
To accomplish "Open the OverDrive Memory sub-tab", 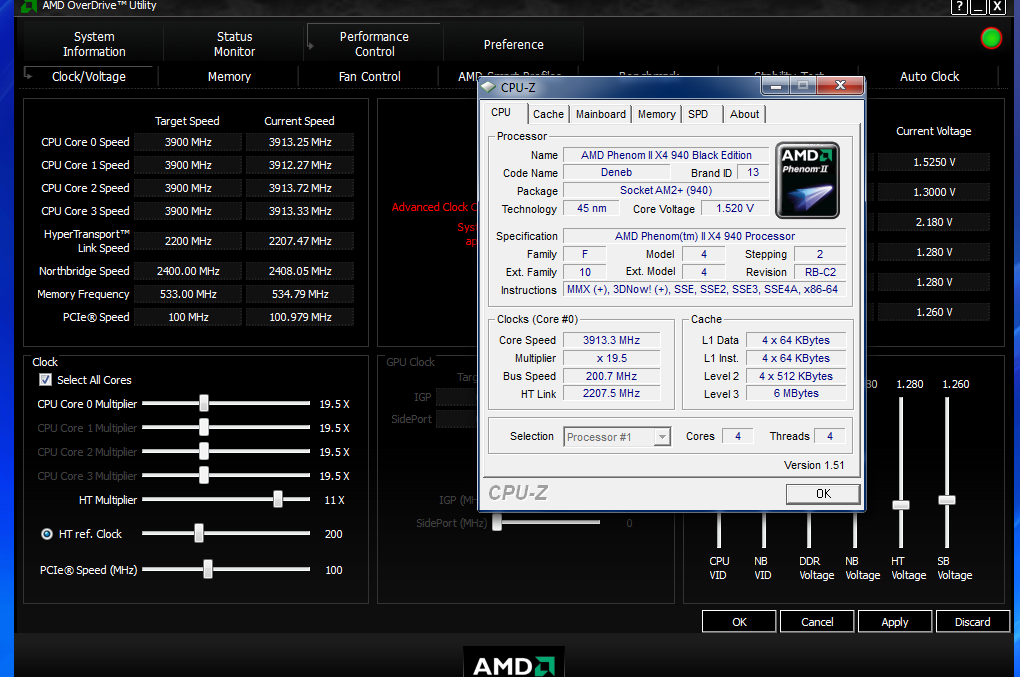I will point(229,76).
